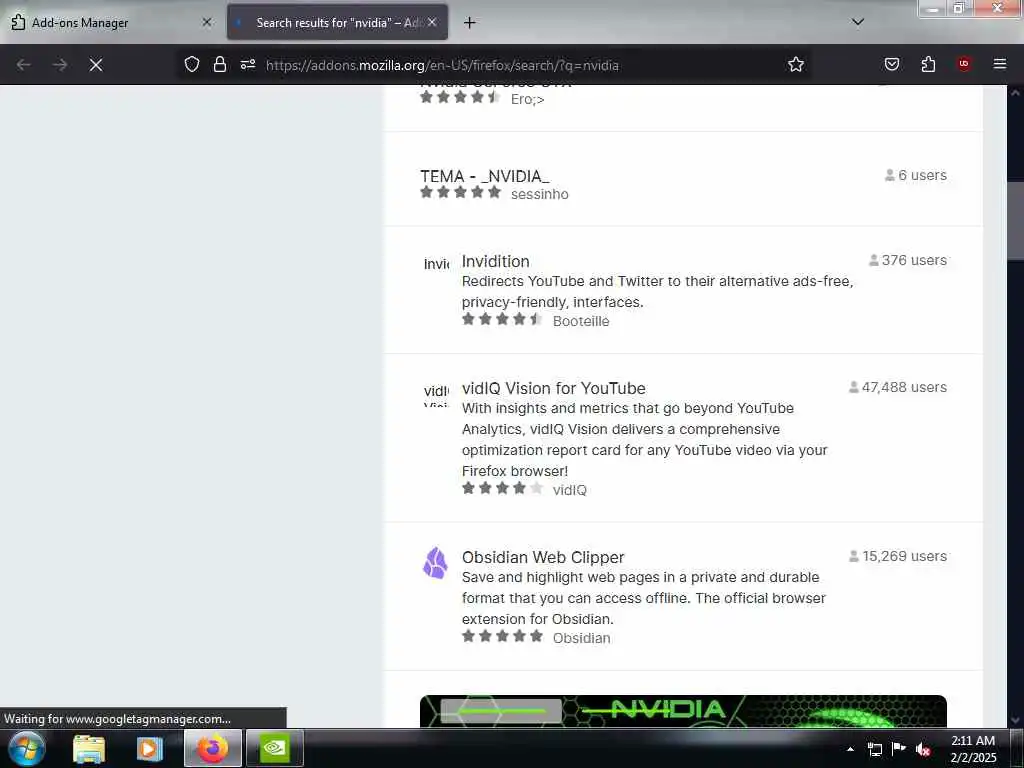Click the 6 users count
Screen dimensions: 1024x768
916,175
